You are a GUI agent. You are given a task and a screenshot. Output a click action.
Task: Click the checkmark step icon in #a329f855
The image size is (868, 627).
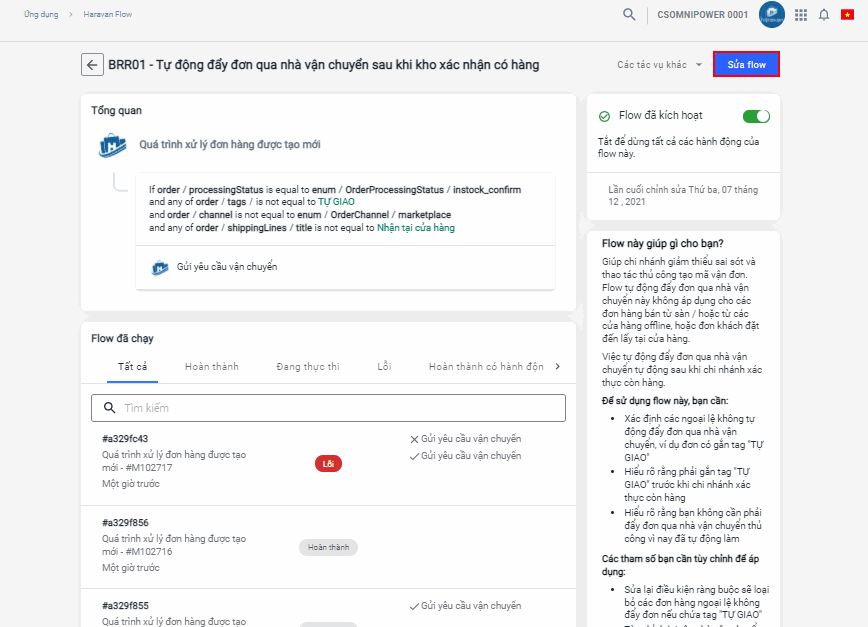414,607
